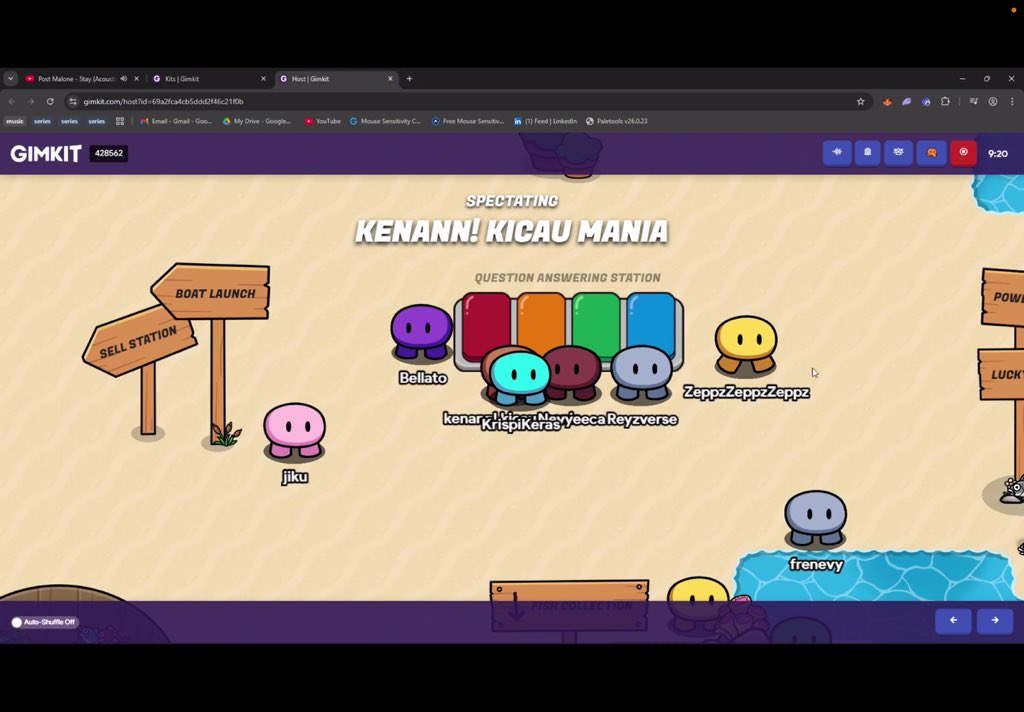
Task: Bookmark this page with star icon
Action: [860, 101]
